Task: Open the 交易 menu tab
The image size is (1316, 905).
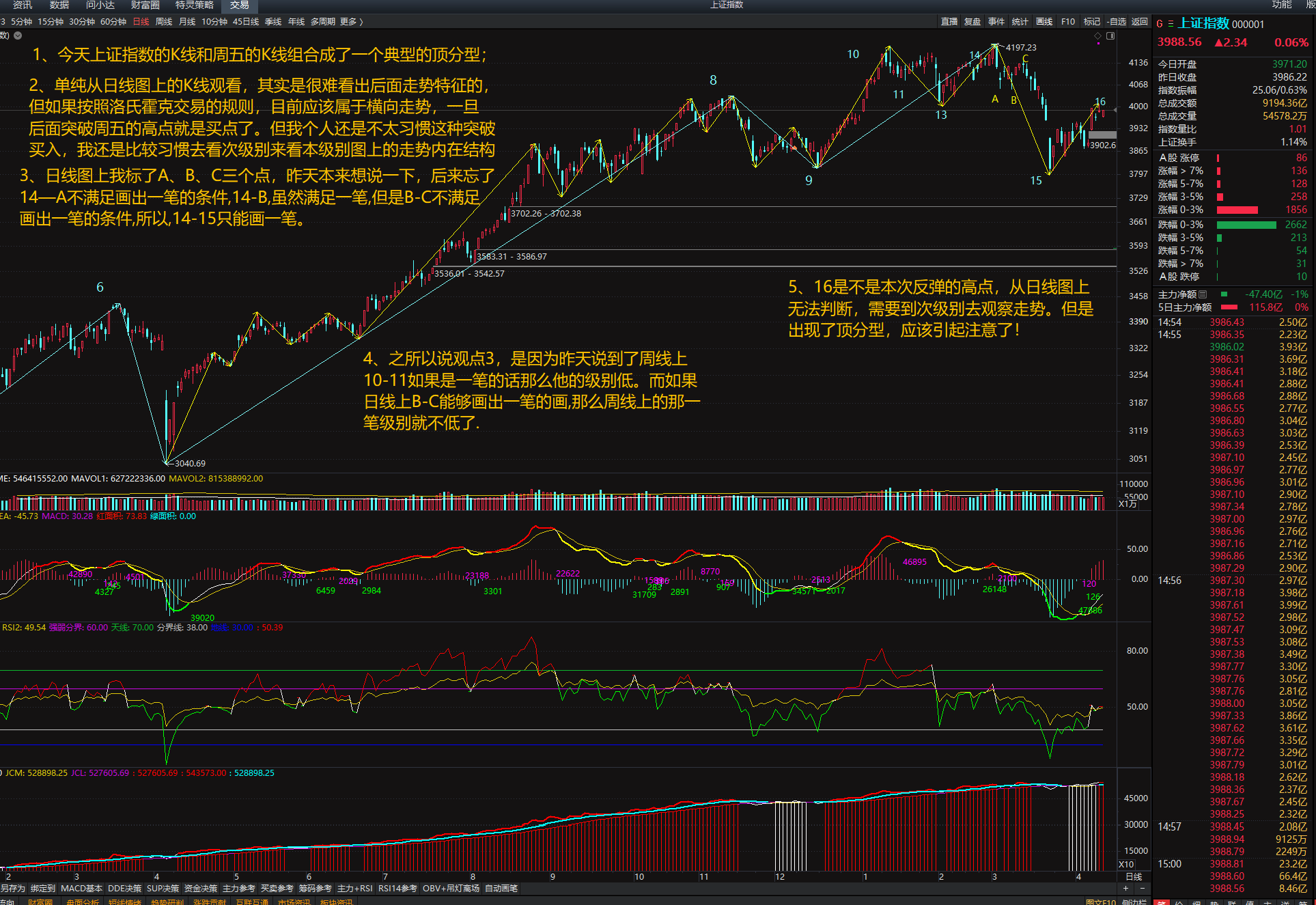Action: pos(239,5)
